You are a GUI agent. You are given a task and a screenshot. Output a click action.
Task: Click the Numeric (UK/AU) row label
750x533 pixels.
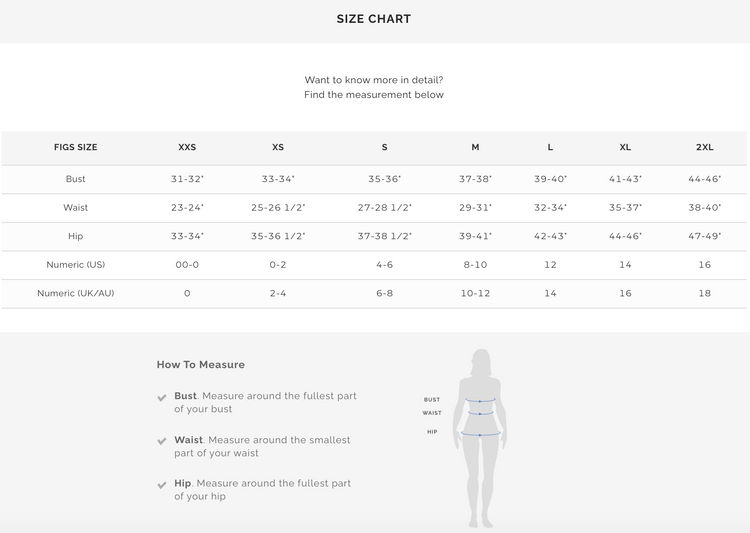pos(76,293)
